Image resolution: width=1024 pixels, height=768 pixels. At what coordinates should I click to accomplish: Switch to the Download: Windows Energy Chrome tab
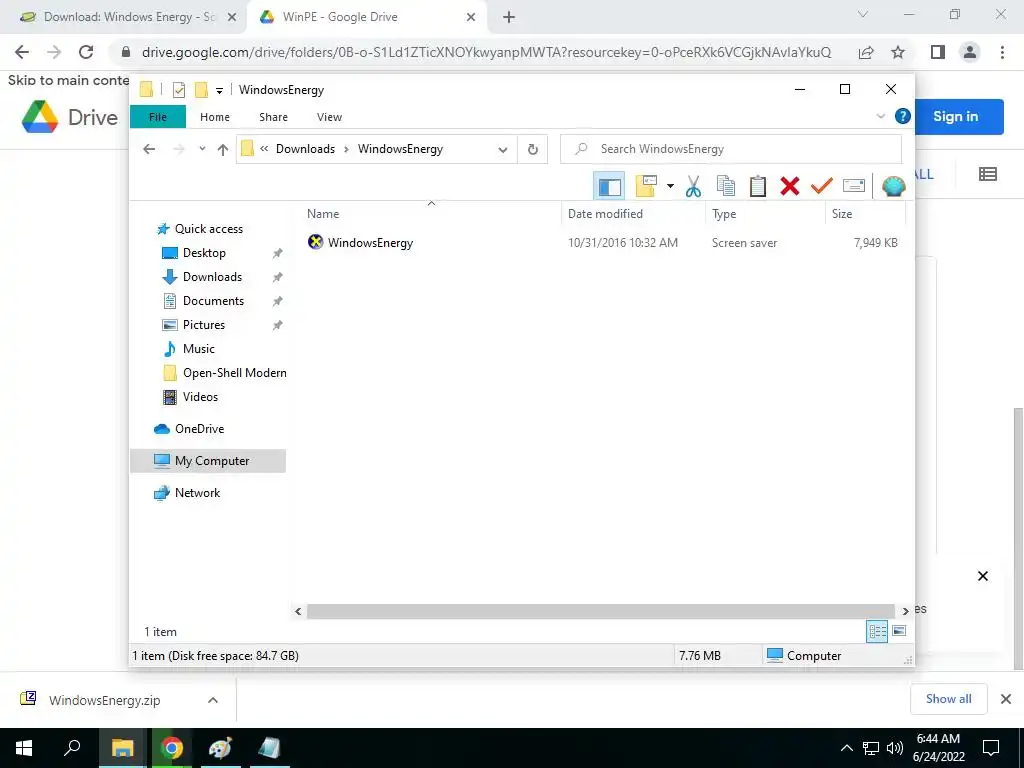[x=128, y=17]
